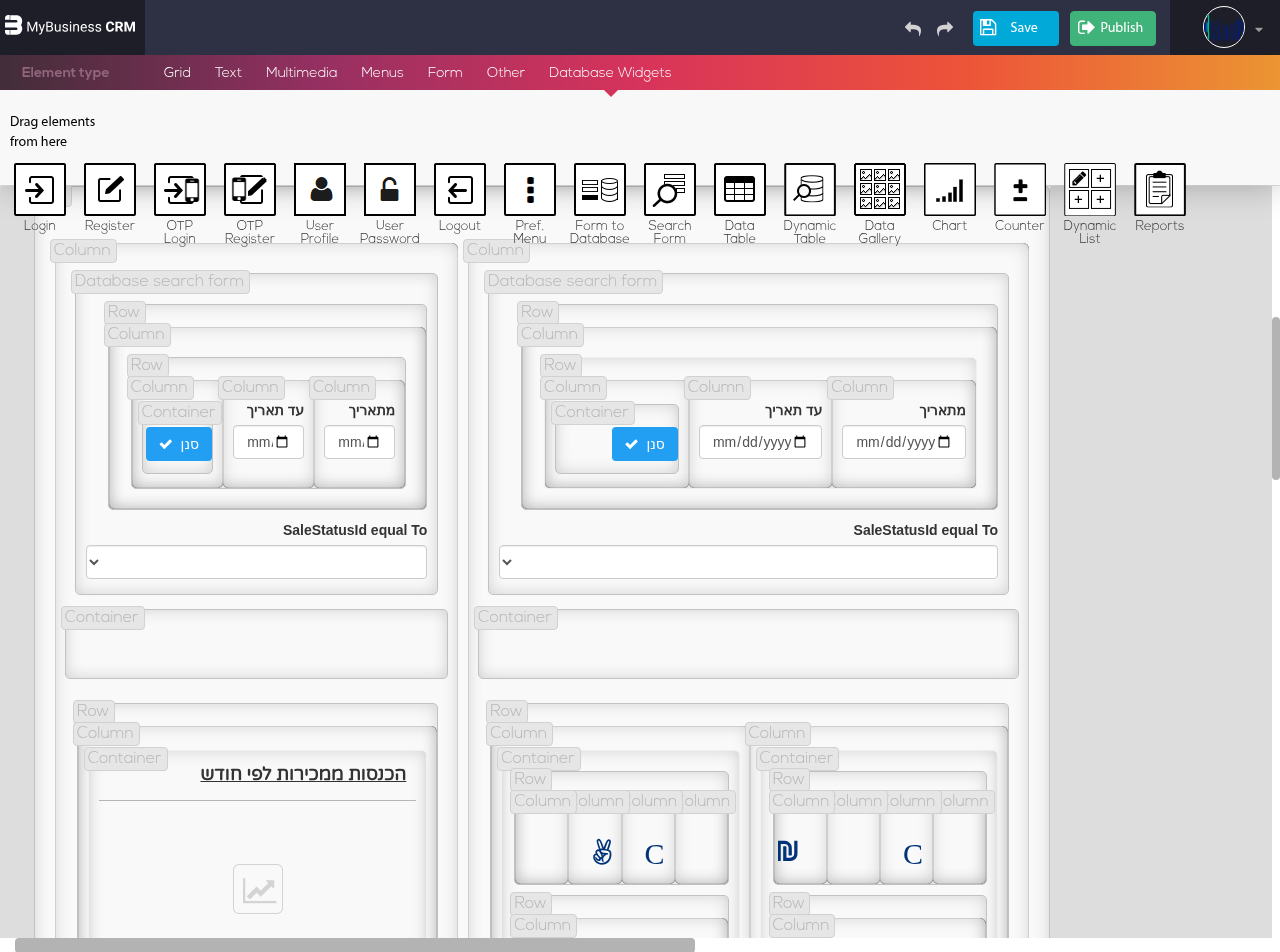Screen dimensions: 1280x952
Task: Pick the Chart widget icon
Action: click(x=950, y=190)
